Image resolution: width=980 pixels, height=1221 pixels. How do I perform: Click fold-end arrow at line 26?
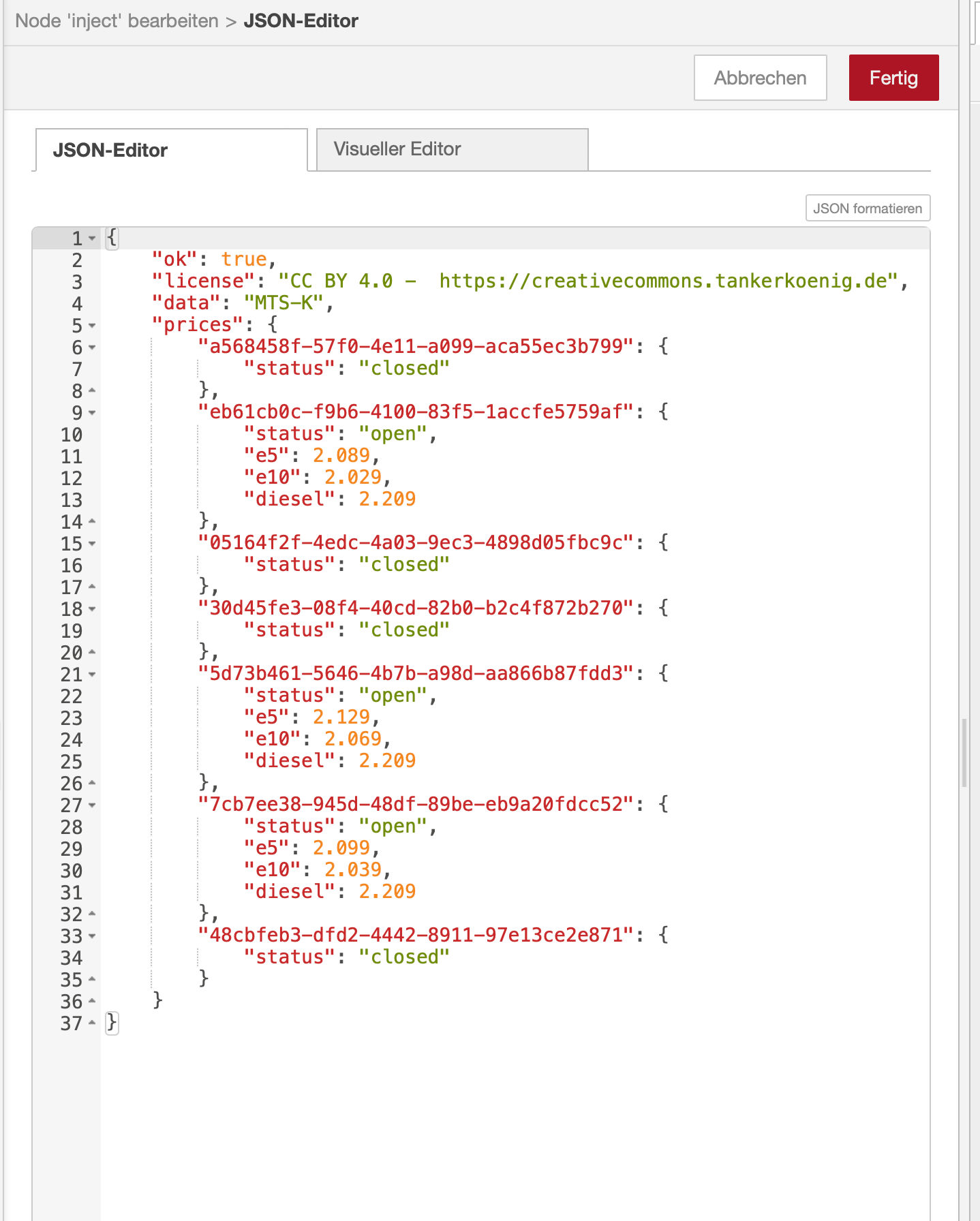pyautogui.click(x=92, y=784)
